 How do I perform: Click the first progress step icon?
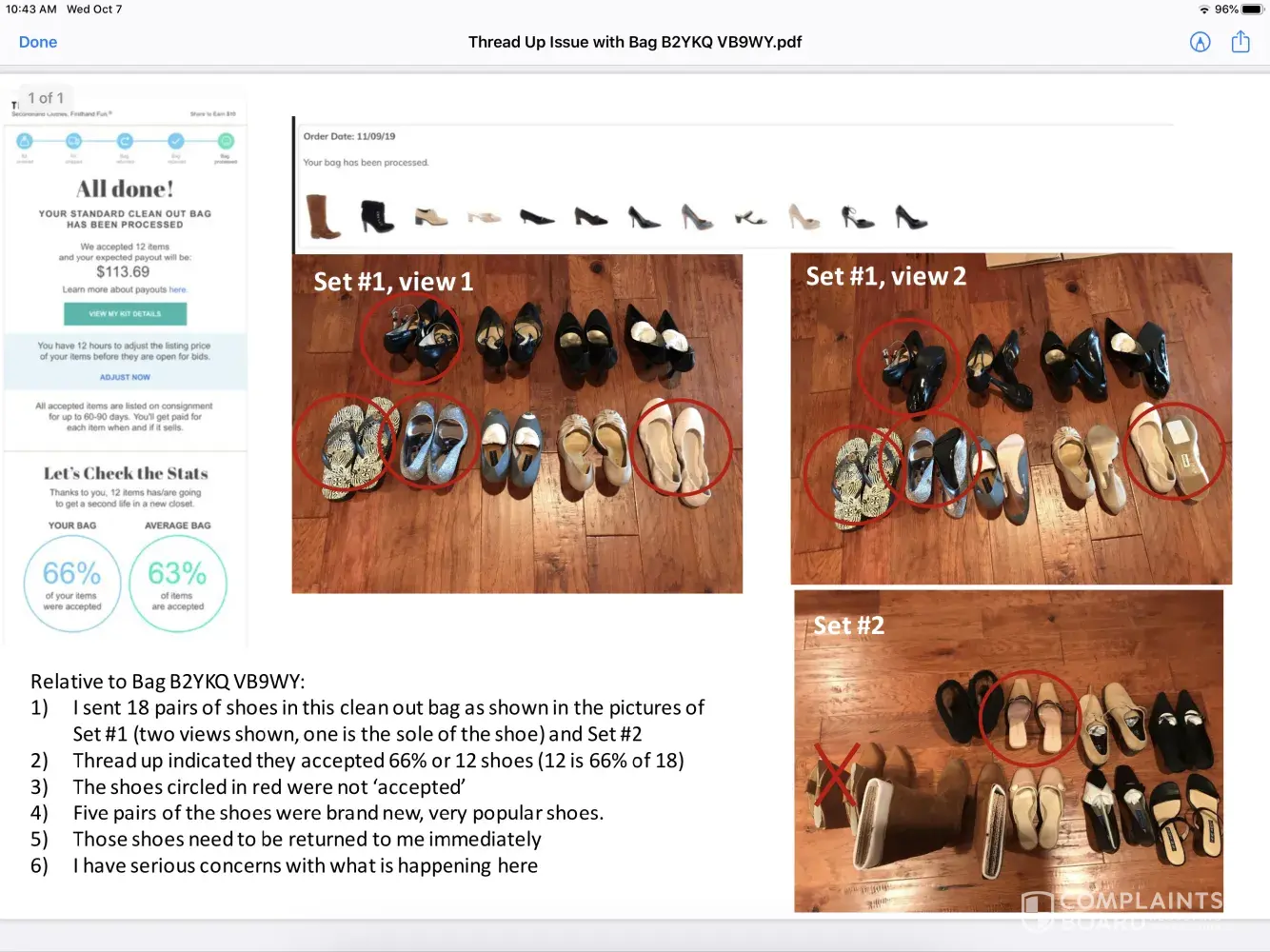25,141
